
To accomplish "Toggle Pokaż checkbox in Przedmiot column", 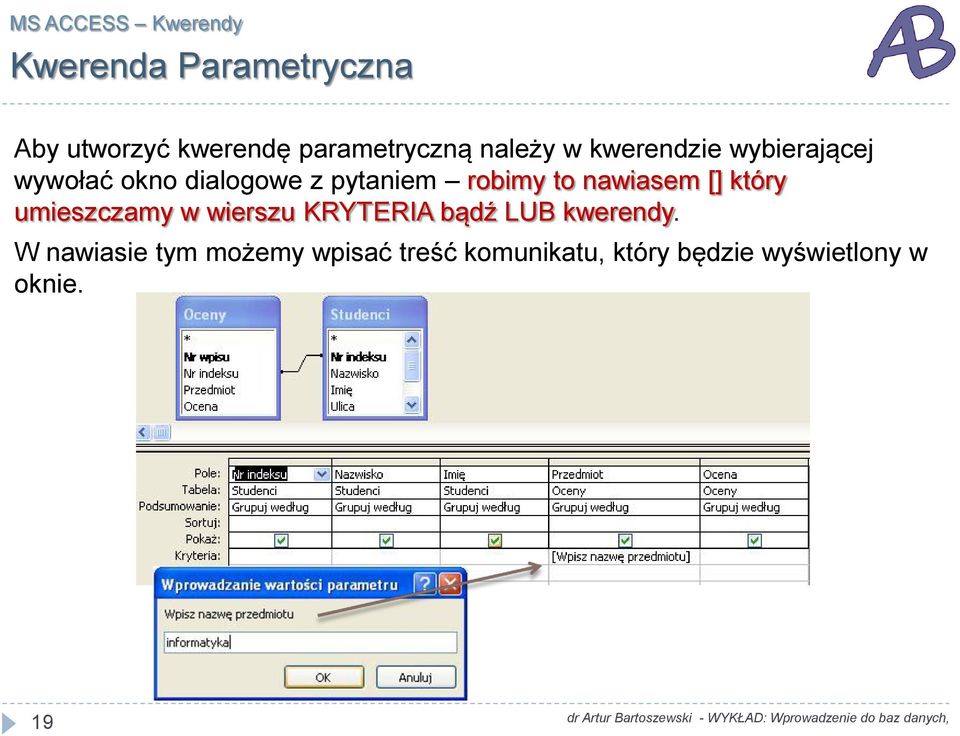I will point(624,540).
